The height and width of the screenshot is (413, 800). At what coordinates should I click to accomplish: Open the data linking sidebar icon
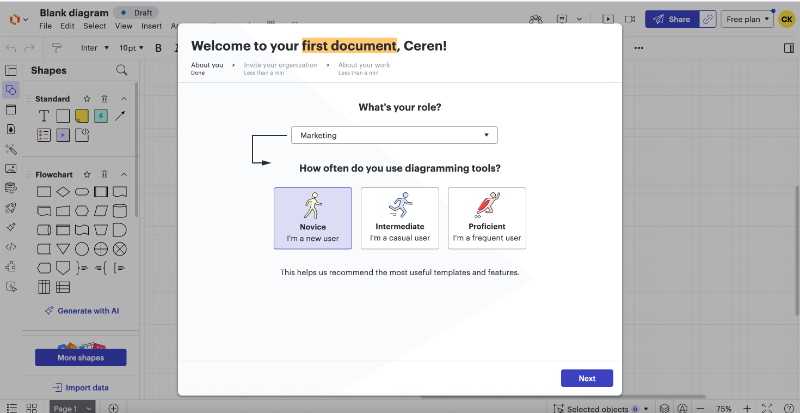click(x=11, y=188)
